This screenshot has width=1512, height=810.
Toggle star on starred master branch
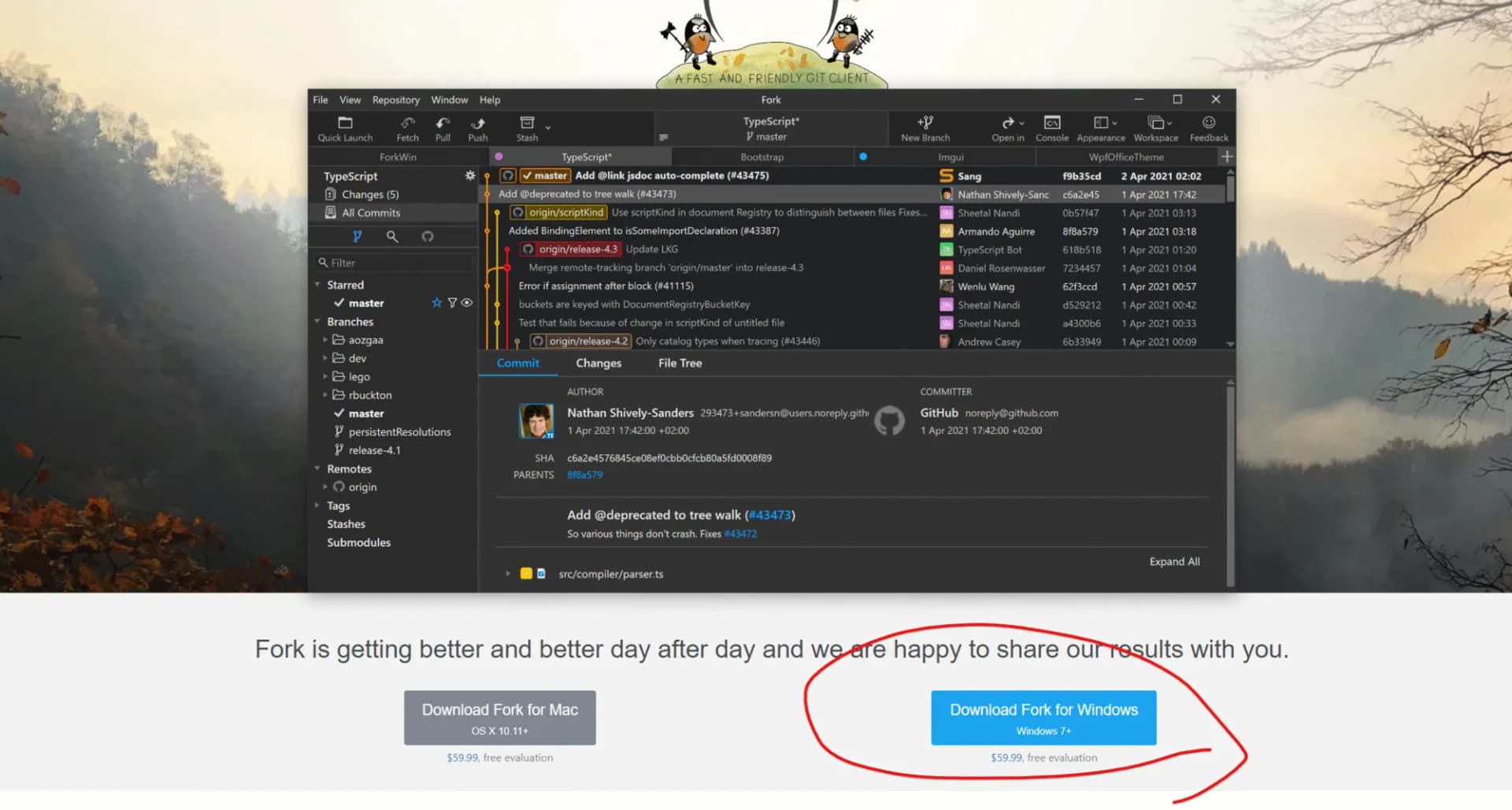click(437, 303)
